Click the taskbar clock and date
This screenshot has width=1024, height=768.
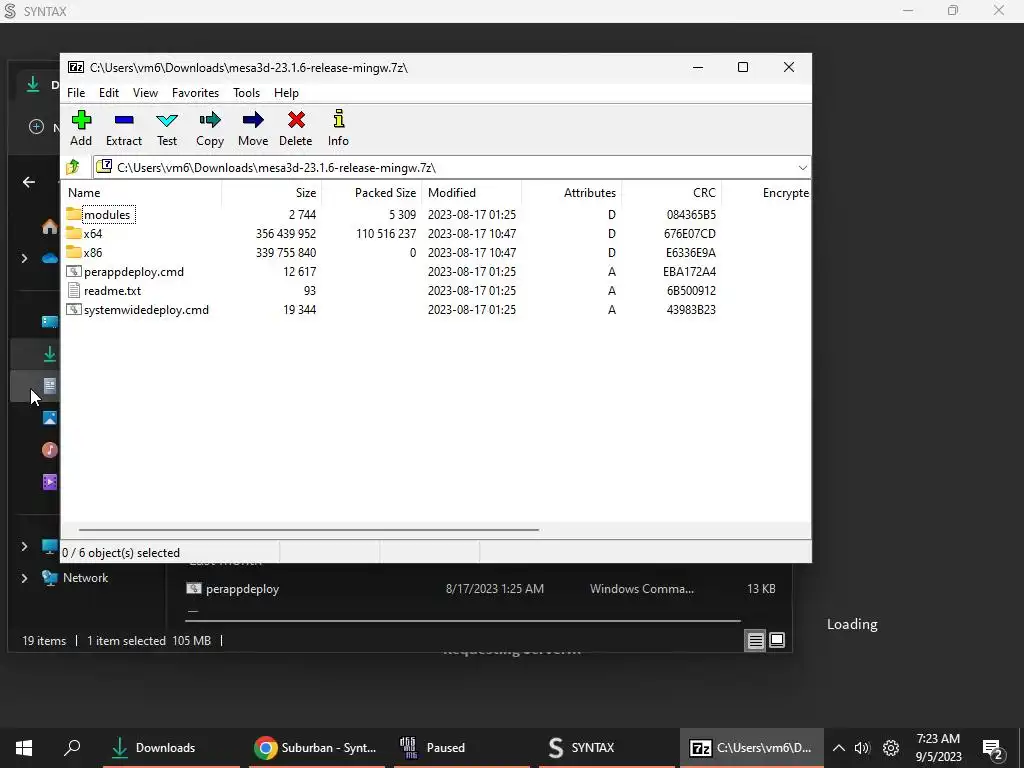coord(938,748)
